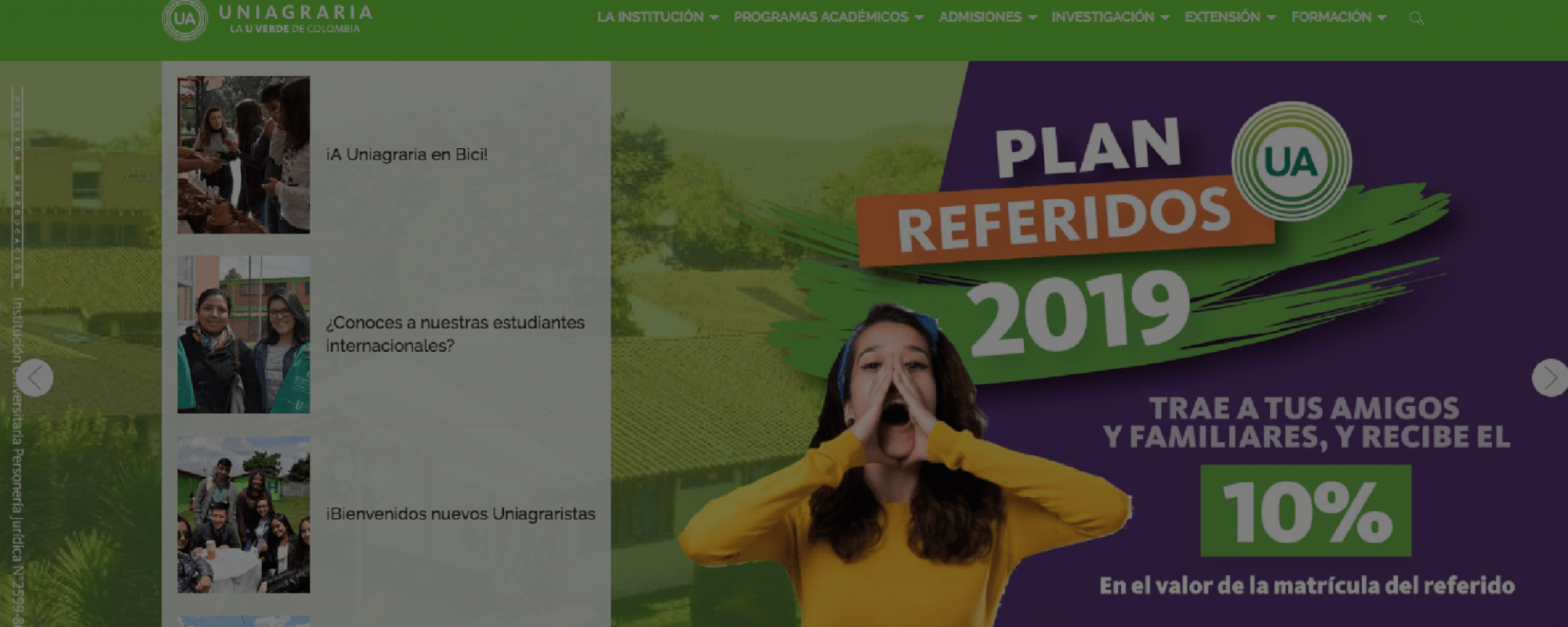Click the Uniagraria UA logo
Image resolution: width=1568 pixels, height=627 pixels.
click(185, 20)
